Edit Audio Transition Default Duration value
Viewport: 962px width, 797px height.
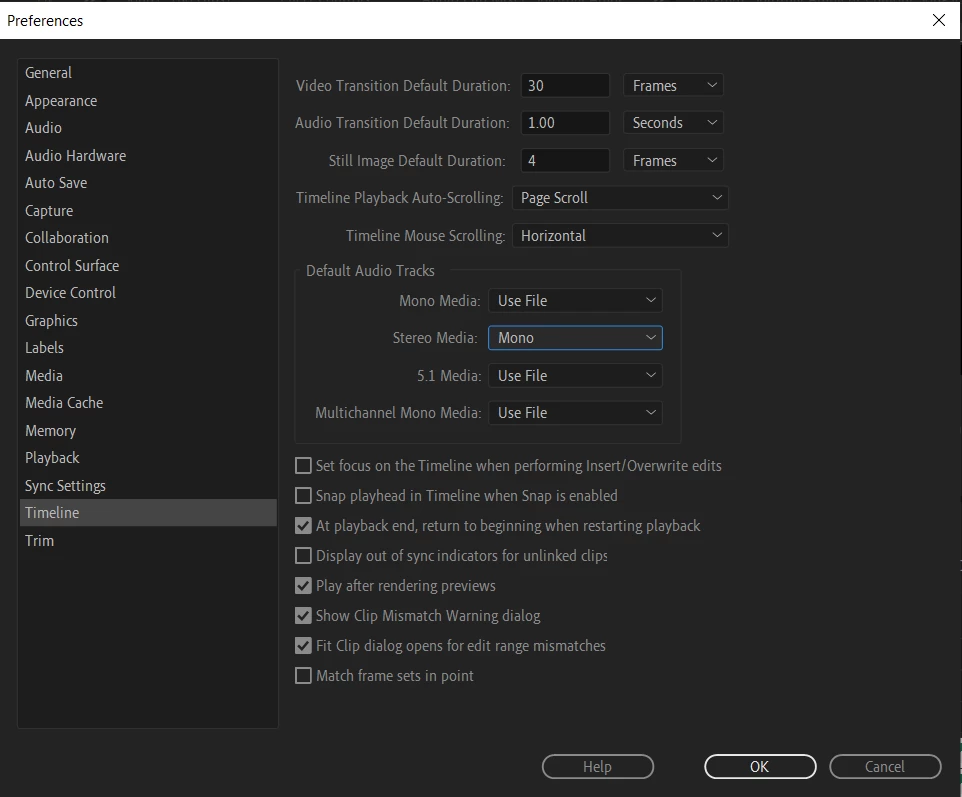(565, 123)
